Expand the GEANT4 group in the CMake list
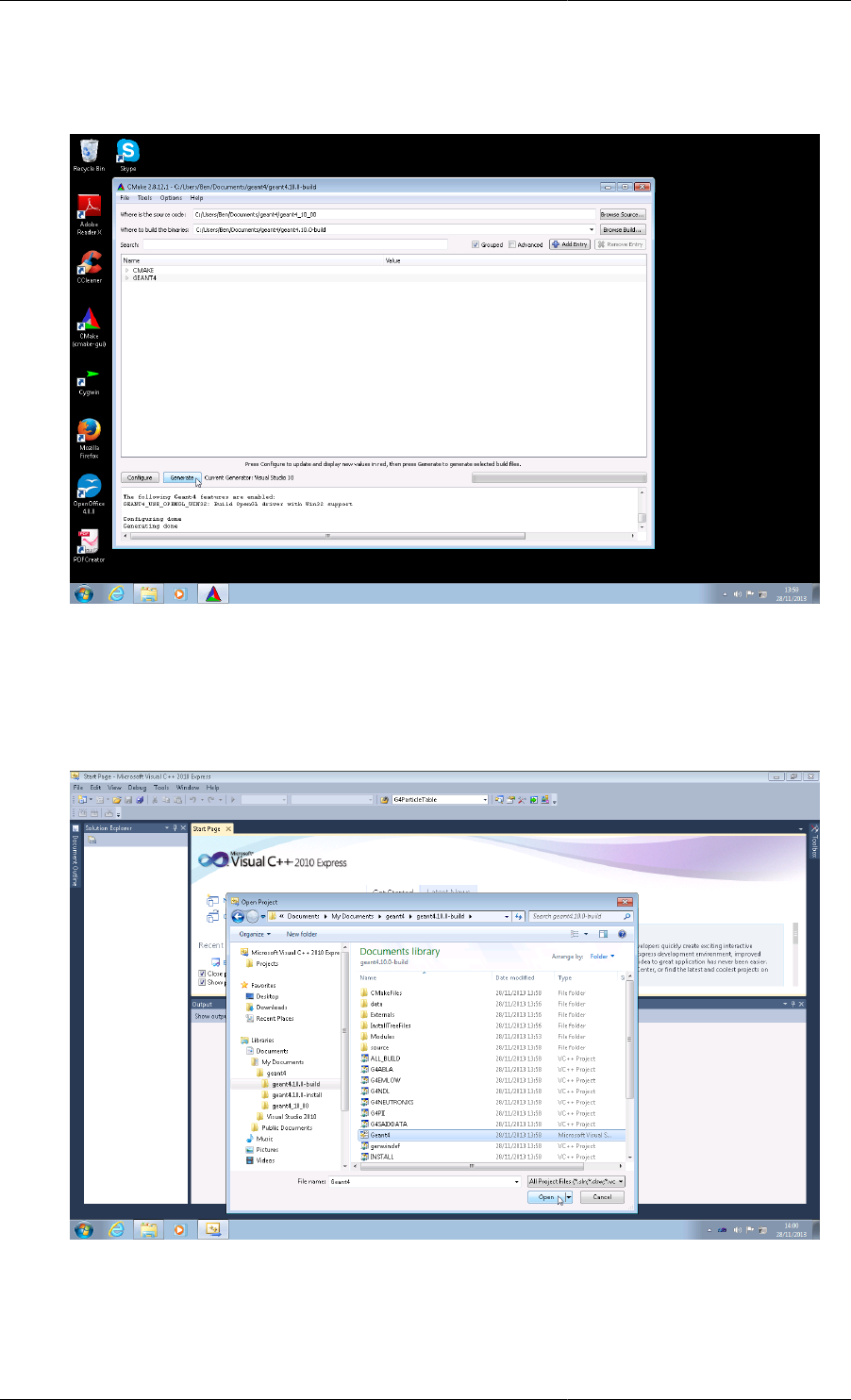Image resolution: width=851 pixels, height=1400 pixels. (x=126, y=277)
